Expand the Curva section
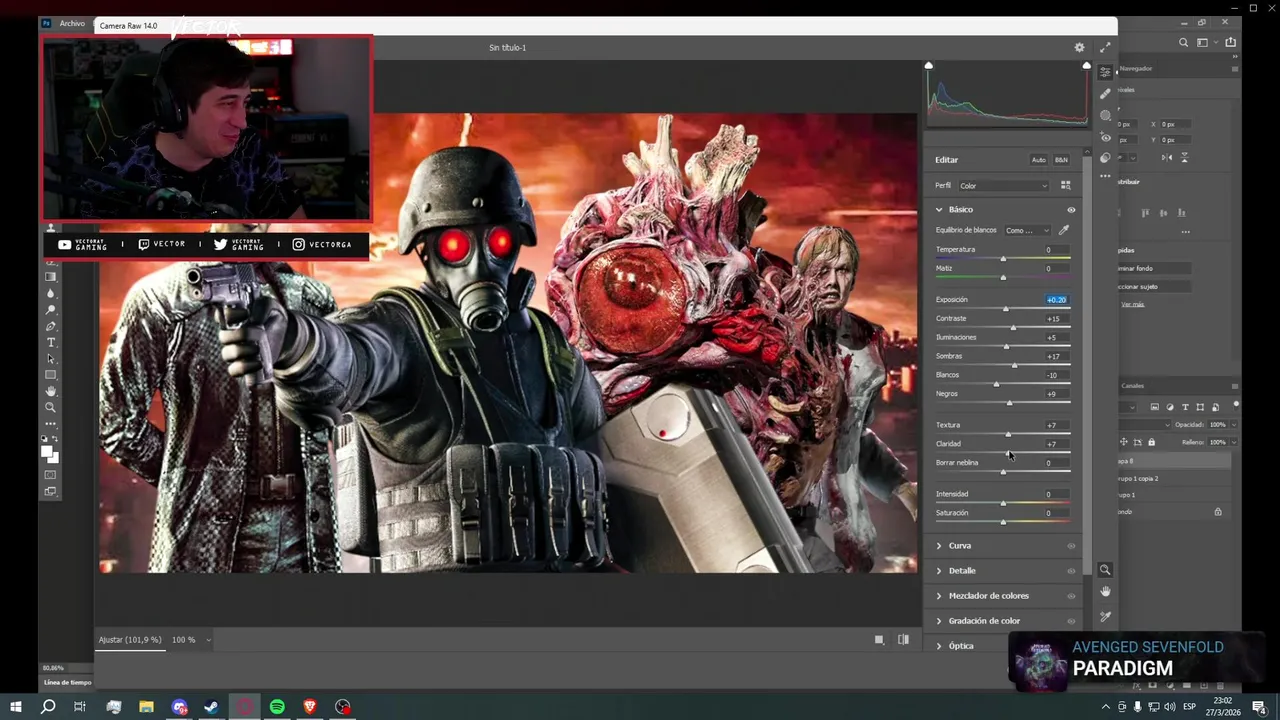The height and width of the screenshot is (720, 1280). [x=939, y=546]
